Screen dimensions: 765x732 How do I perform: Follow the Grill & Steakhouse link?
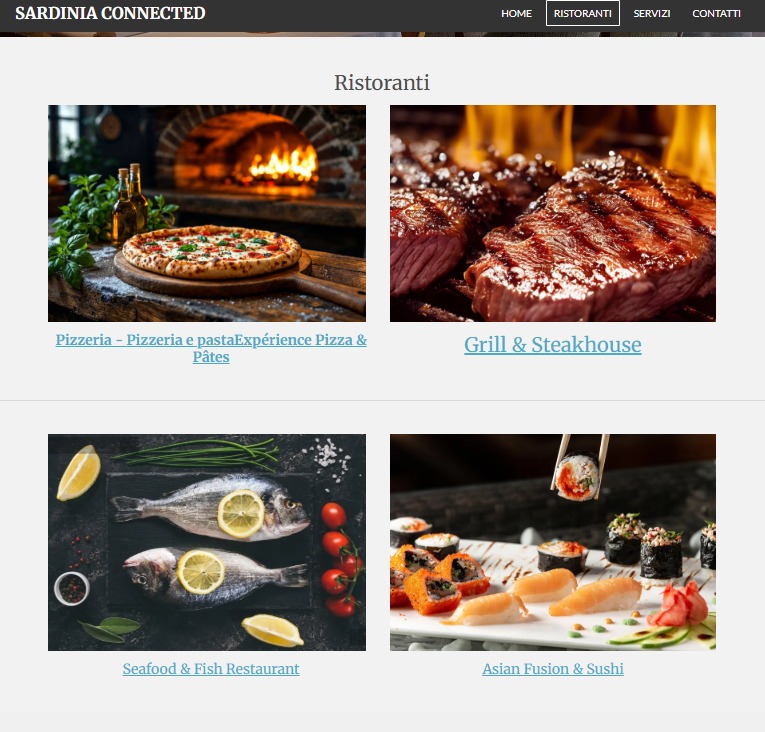[552, 345]
